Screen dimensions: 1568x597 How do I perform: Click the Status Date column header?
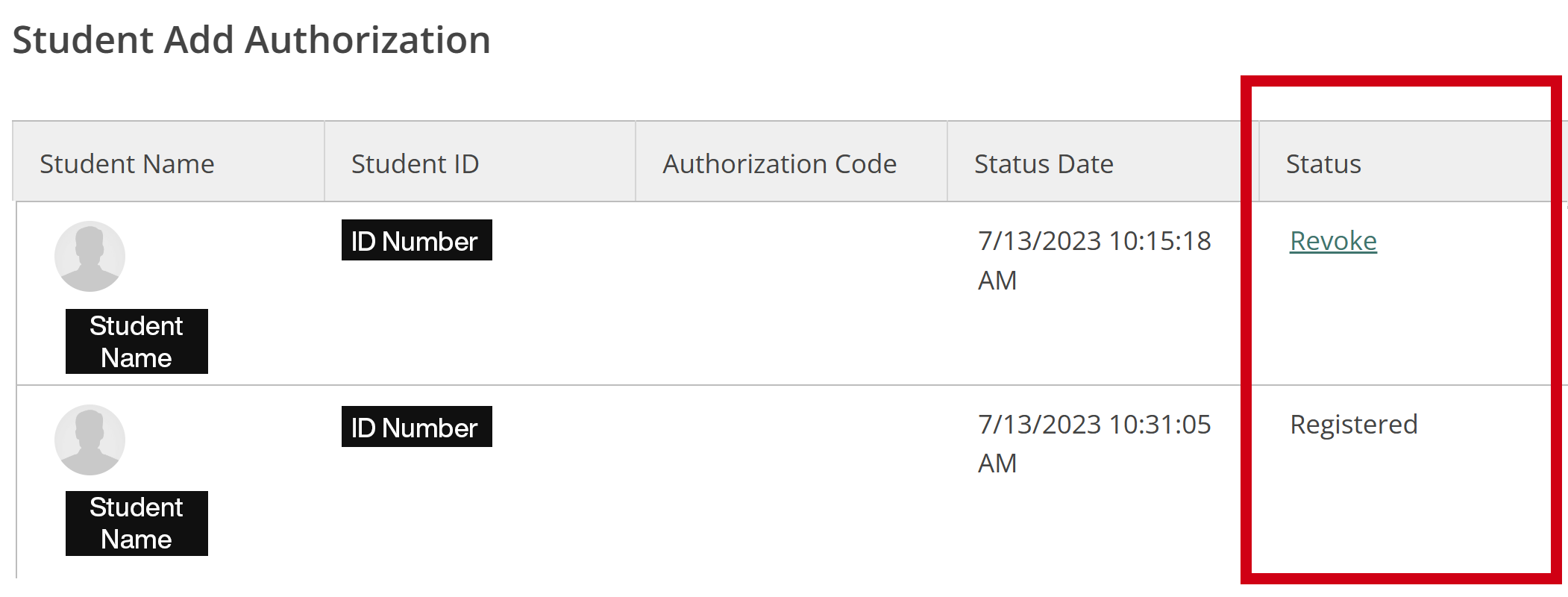point(1044,163)
